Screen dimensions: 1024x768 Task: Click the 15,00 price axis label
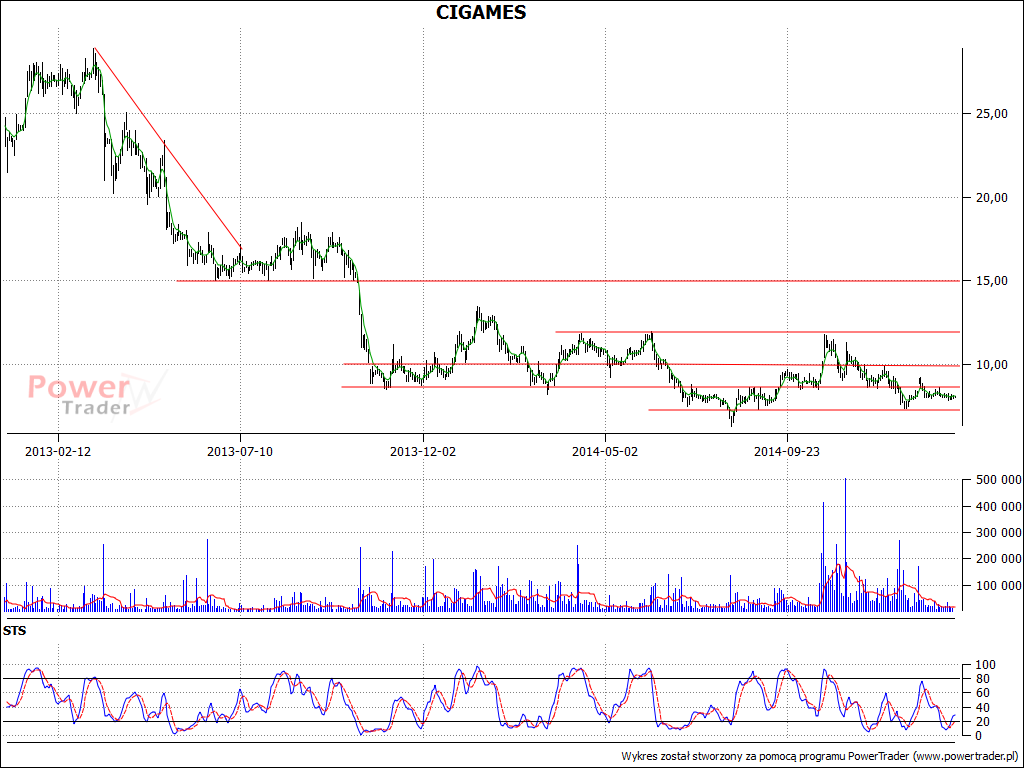993,281
